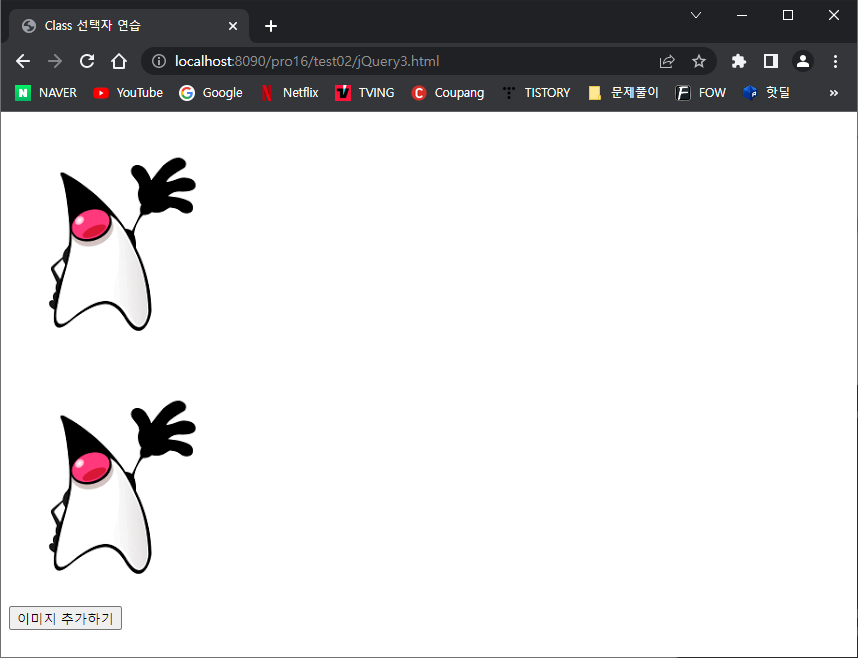The height and width of the screenshot is (658, 858).
Task: Open the TISTORY bookmark
Action: [537, 93]
